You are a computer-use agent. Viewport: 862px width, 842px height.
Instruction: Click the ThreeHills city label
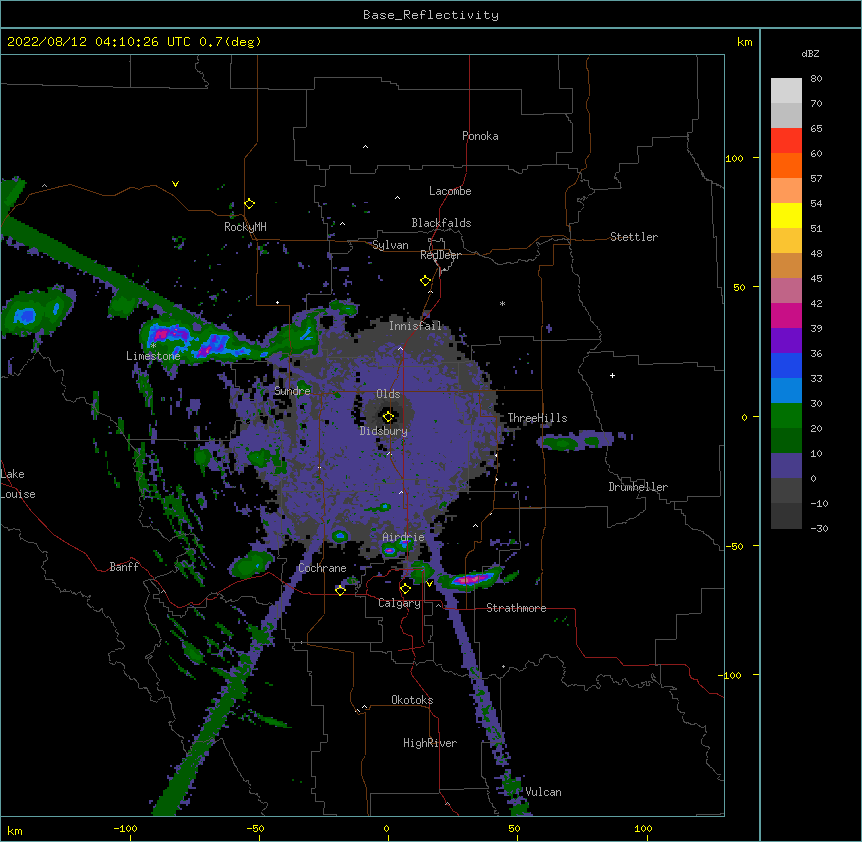(x=537, y=418)
